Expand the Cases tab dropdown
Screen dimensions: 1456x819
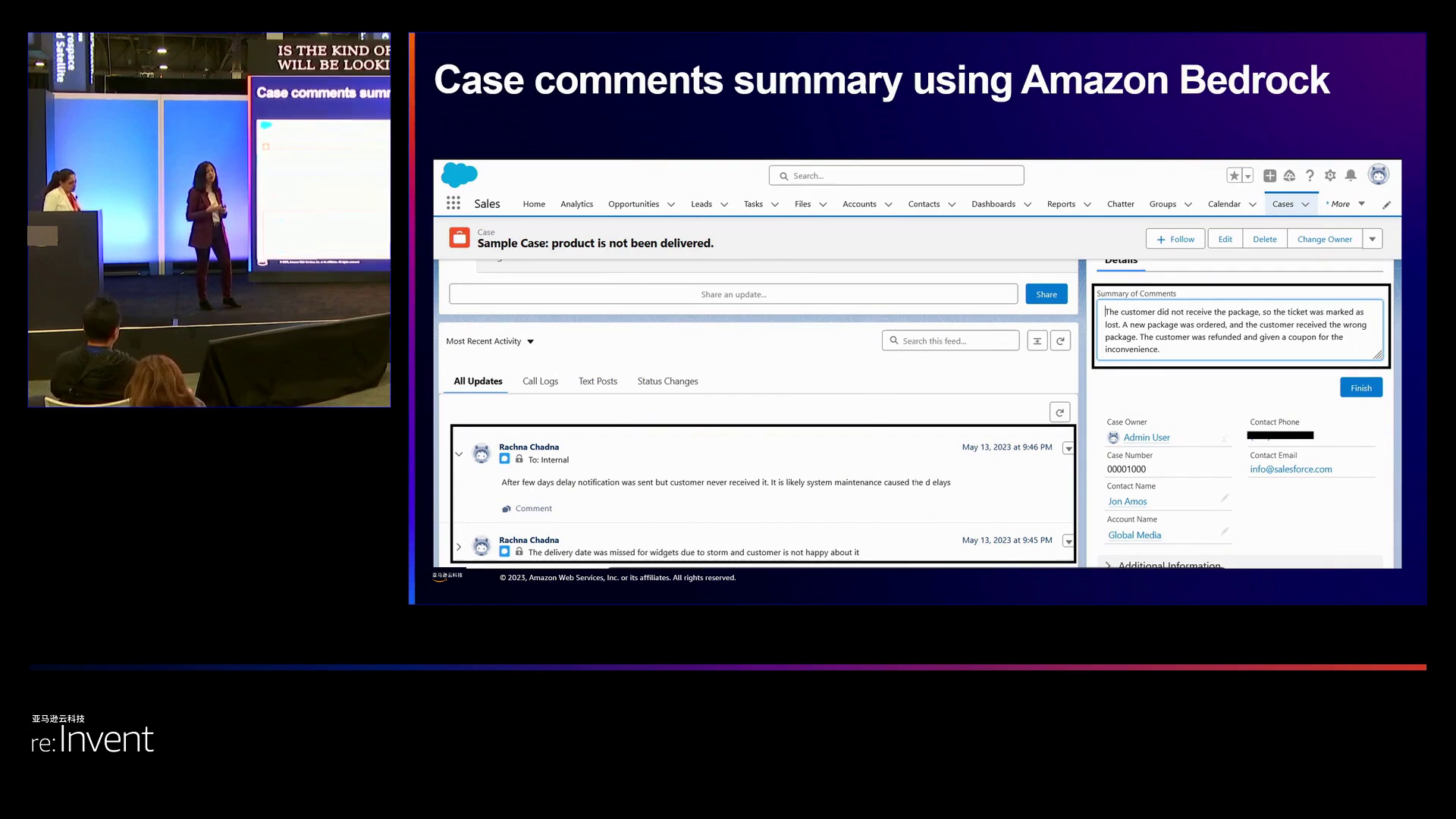tap(1305, 205)
